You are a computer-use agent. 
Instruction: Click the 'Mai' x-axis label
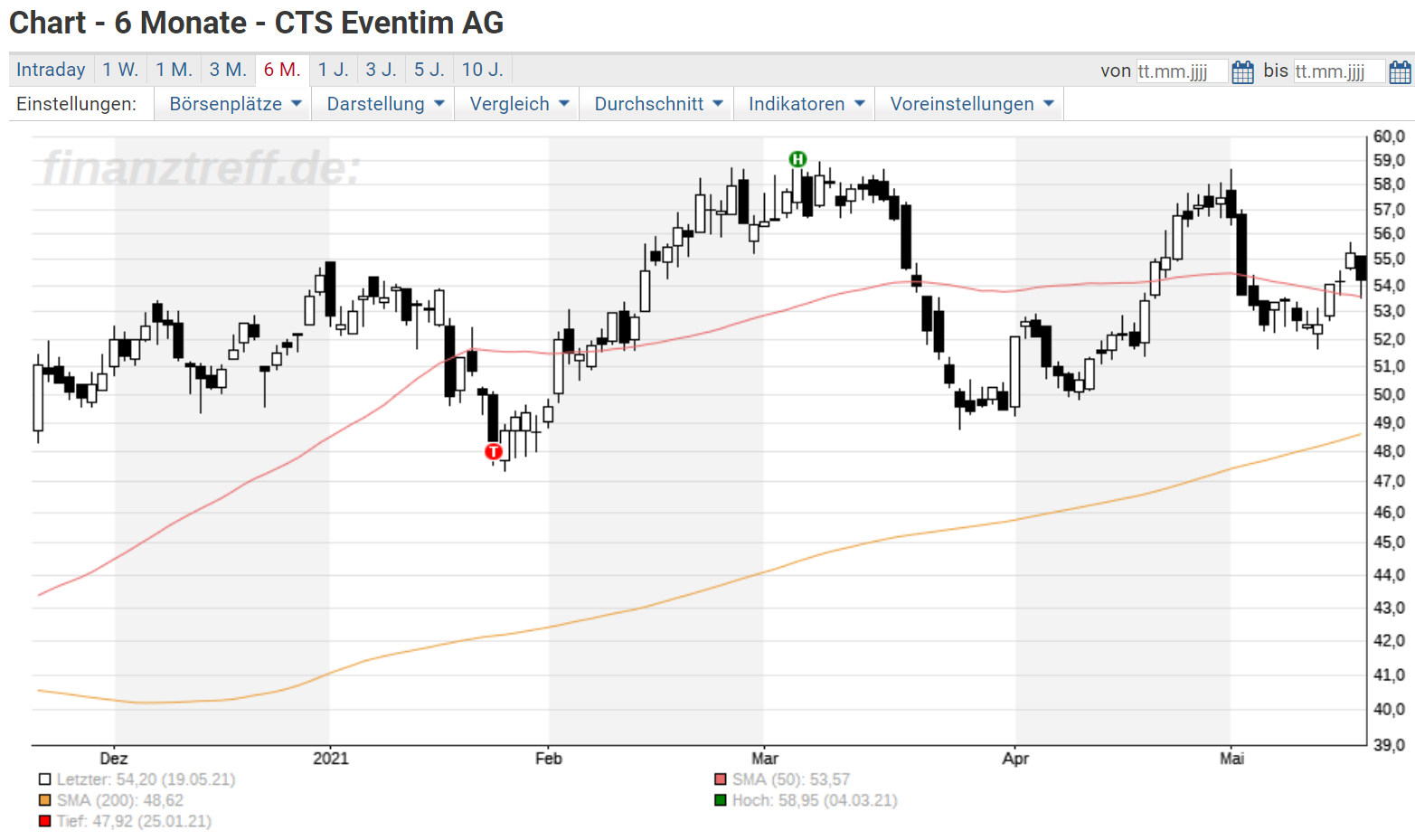[x=1231, y=759]
